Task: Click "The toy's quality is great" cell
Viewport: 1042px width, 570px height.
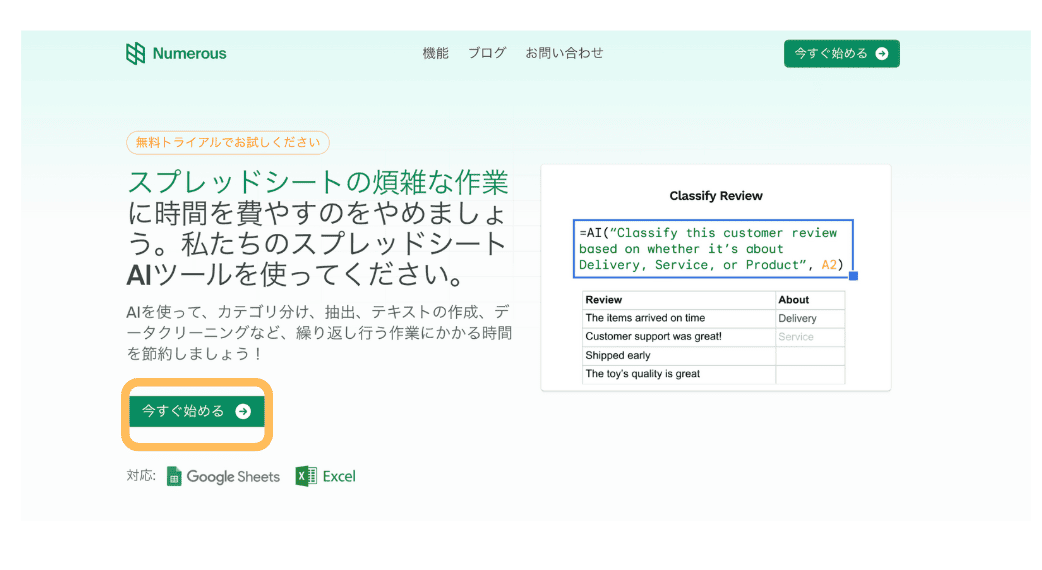Action: (x=678, y=374)
